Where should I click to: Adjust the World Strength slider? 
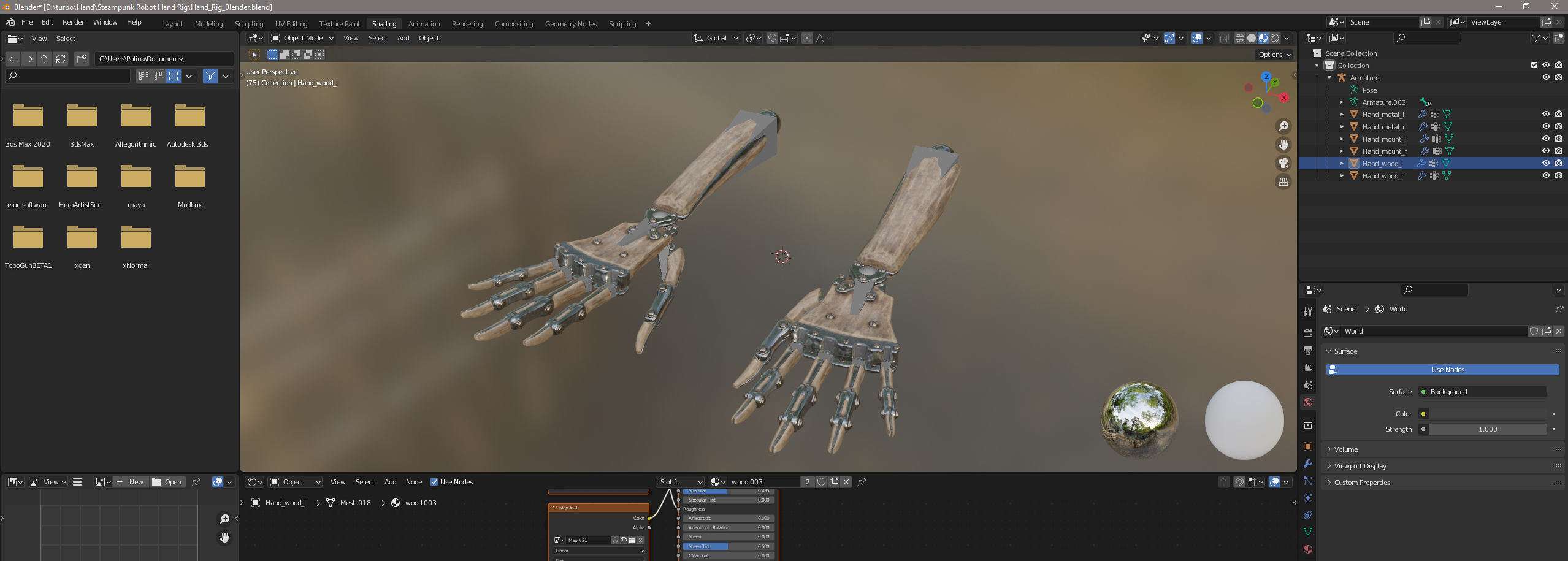pos(1488,429)
